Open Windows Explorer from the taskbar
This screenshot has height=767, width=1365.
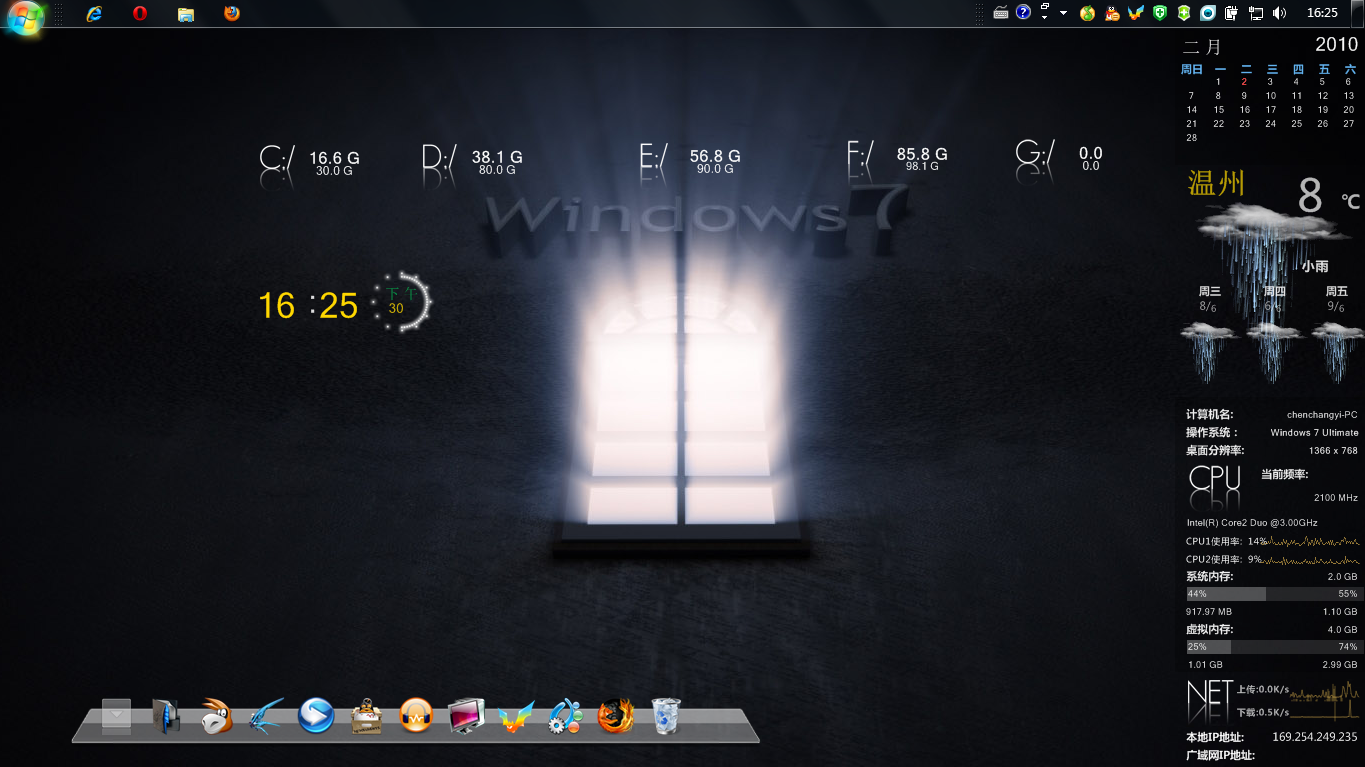[x=185, y=14]
